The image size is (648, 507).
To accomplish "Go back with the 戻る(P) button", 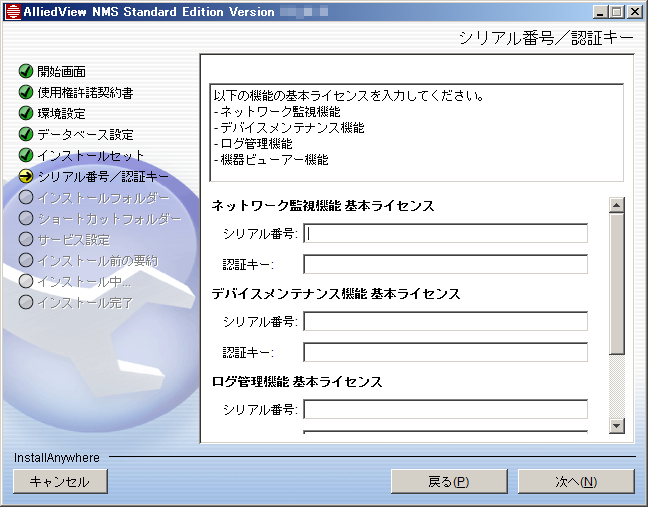I will (x=449, y=481).
